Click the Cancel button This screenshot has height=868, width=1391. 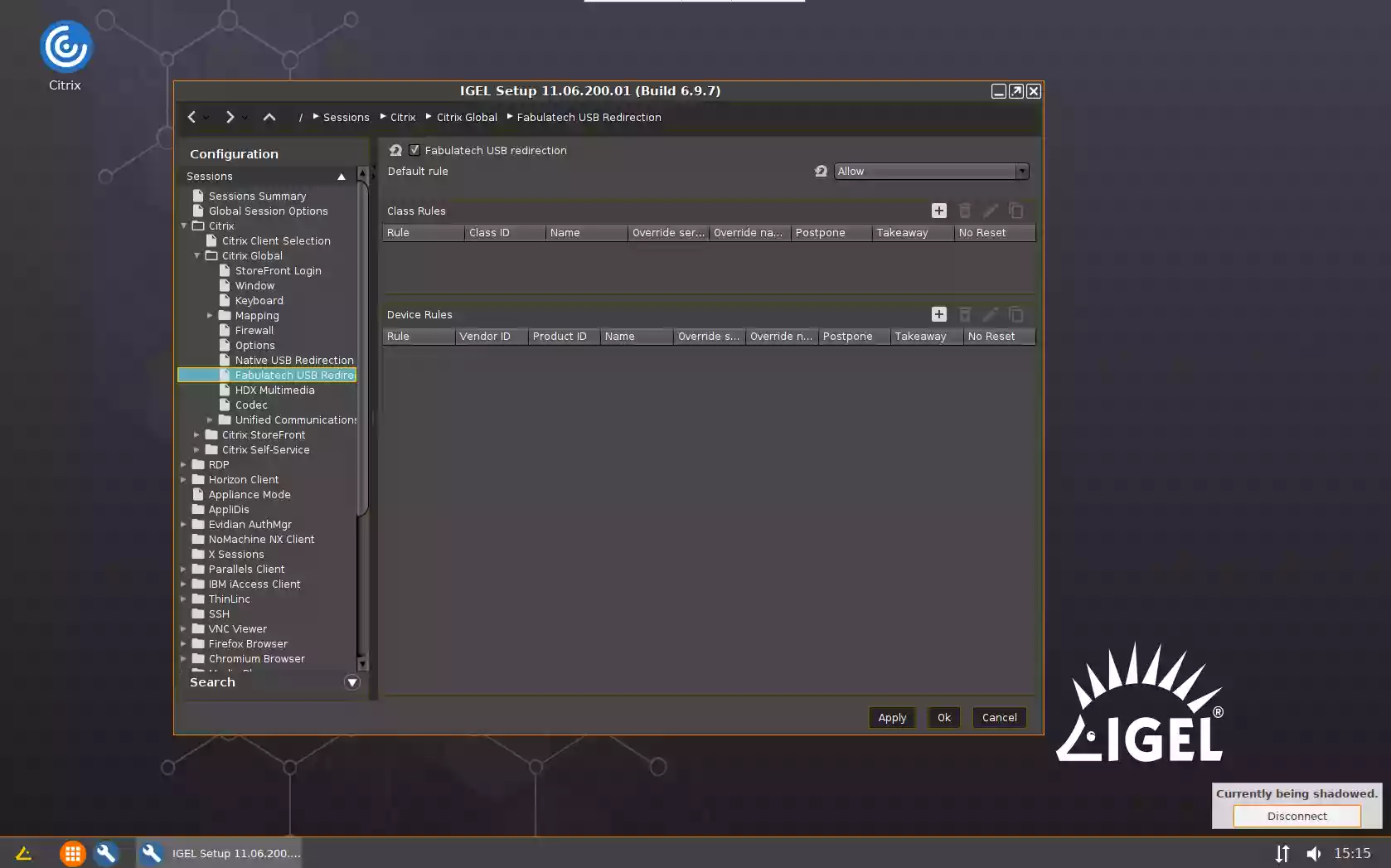1000,717
